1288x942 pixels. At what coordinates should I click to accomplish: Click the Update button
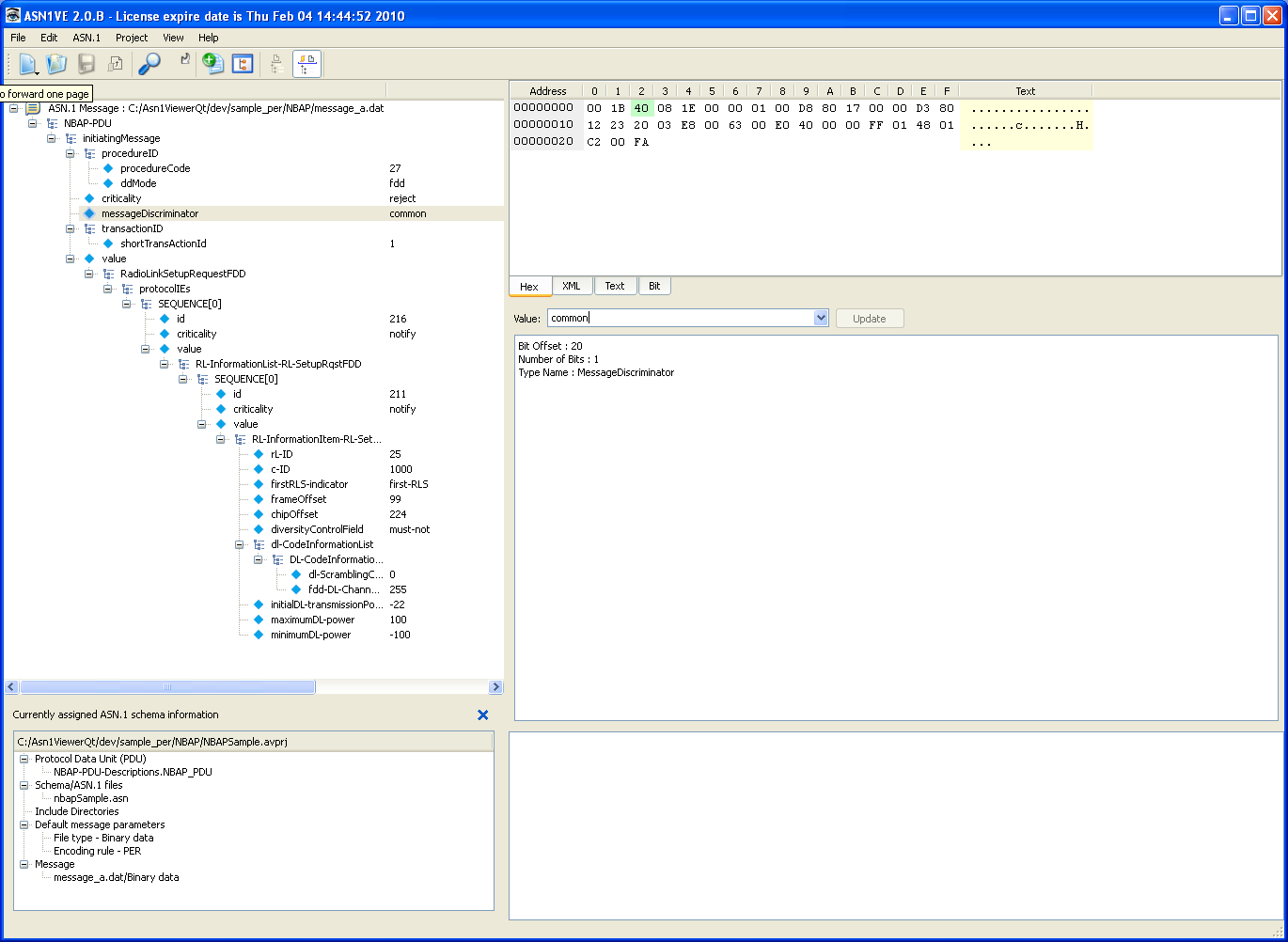(869, 318)
